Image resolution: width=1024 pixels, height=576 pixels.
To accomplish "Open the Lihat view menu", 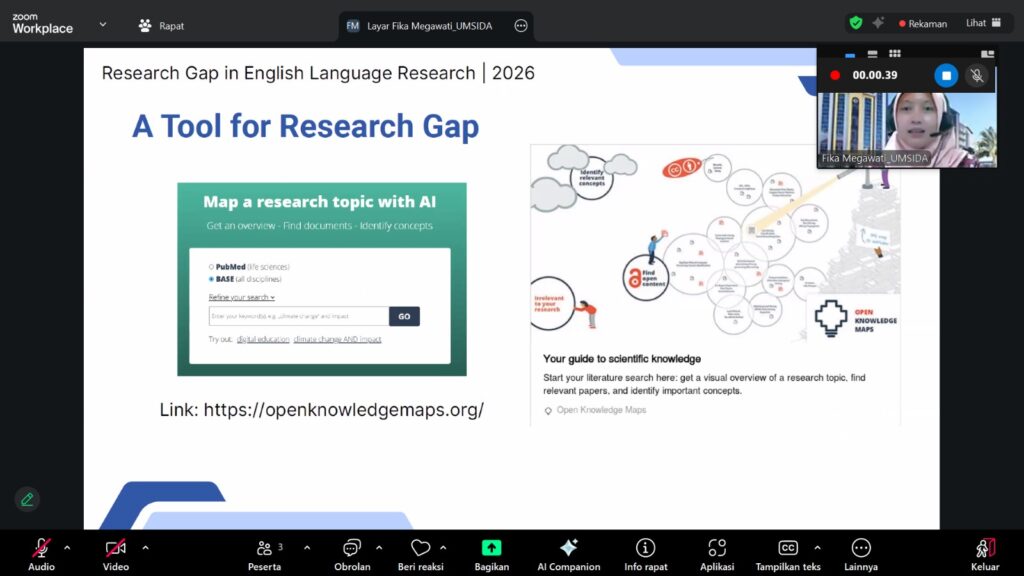I will point(978,22).
